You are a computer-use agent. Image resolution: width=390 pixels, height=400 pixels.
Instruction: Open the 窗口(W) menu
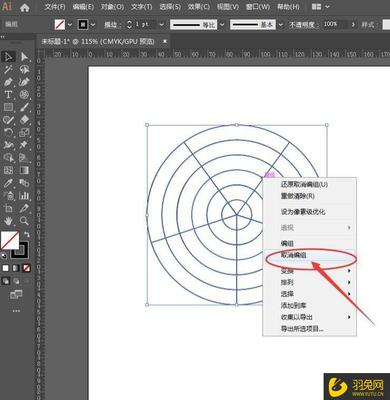(257, 7)
